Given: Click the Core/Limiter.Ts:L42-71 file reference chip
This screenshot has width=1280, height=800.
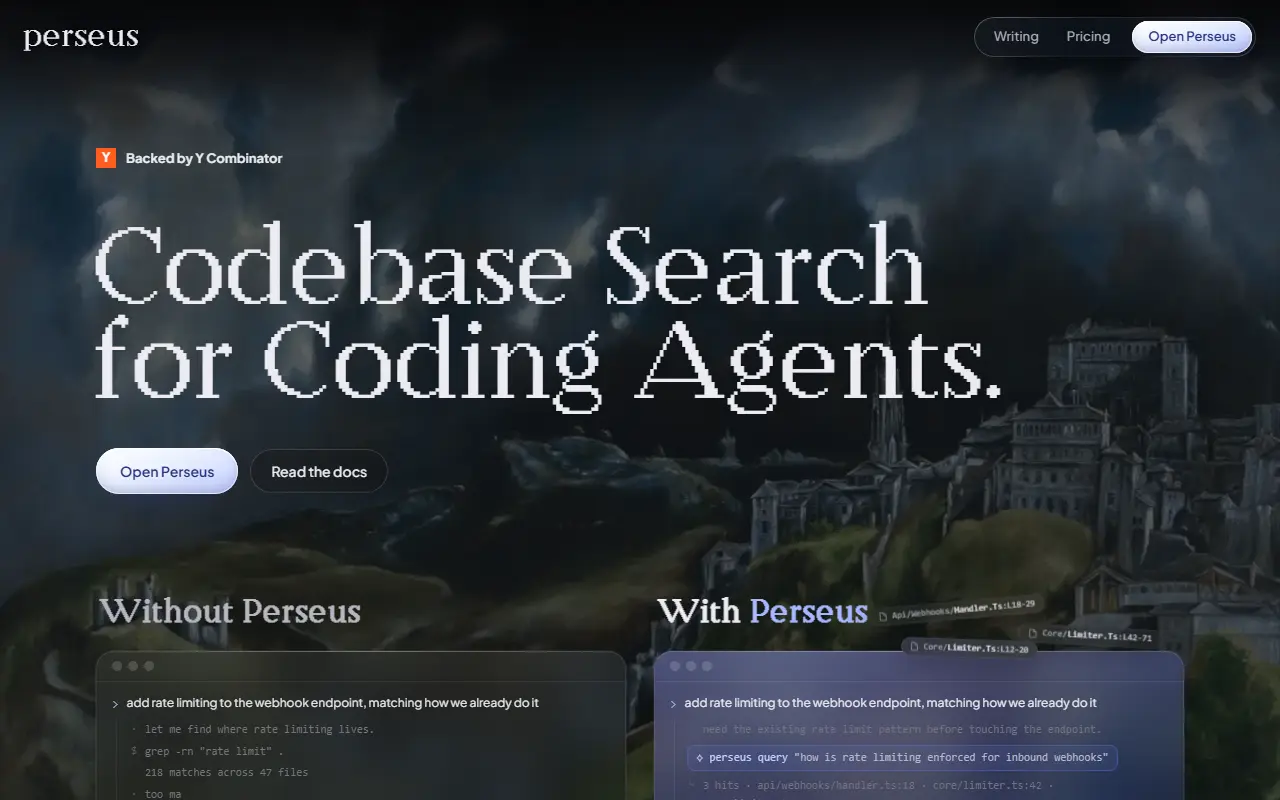Looking at the screenshot, I should (1092, 635).
